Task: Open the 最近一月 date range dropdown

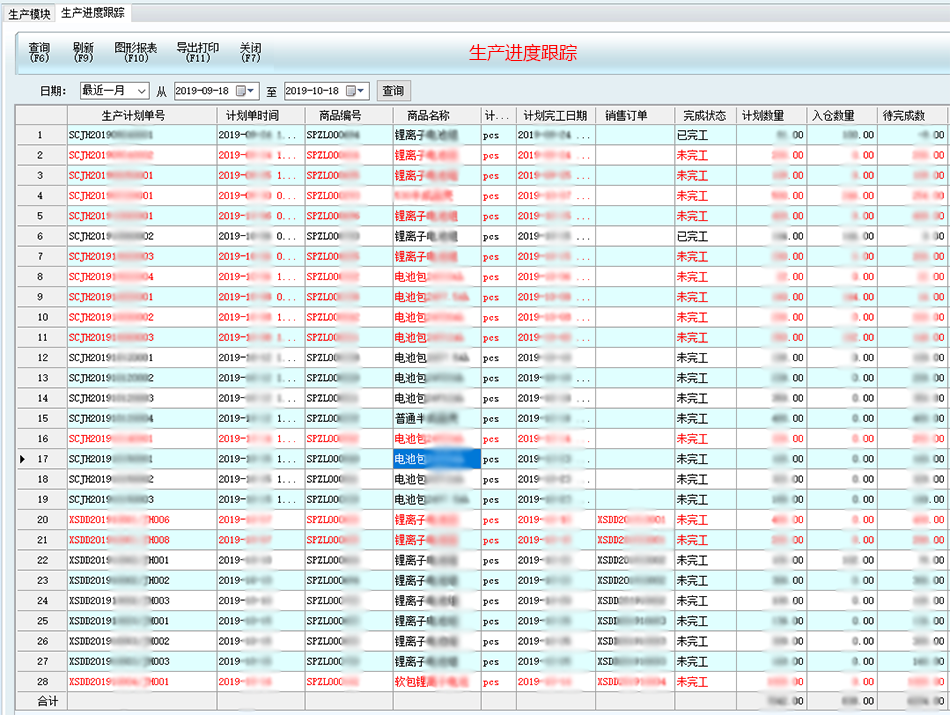Action: [x=142, y=91]
